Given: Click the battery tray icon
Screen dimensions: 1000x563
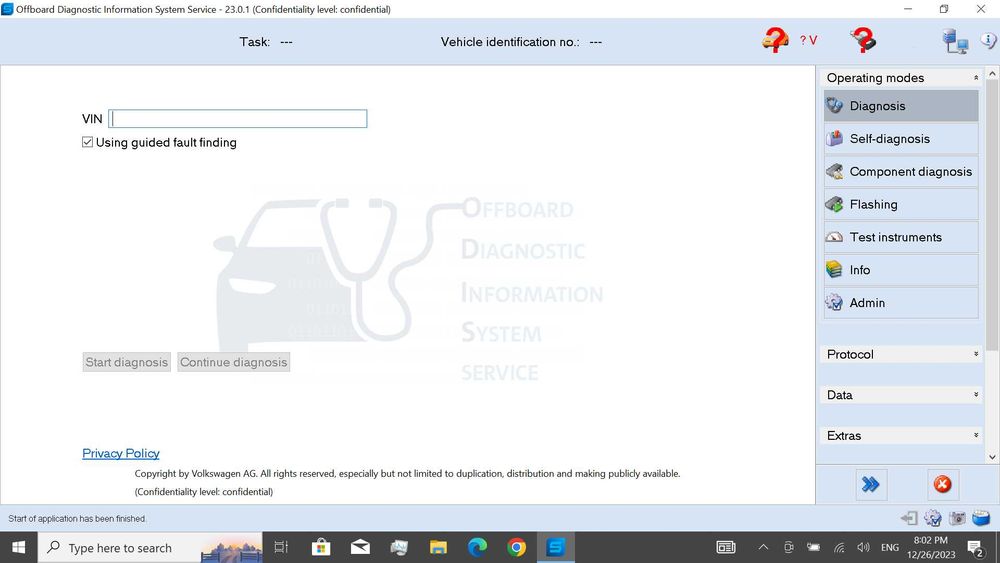Looking at the screenshot, I should click(x=813, y=547).
